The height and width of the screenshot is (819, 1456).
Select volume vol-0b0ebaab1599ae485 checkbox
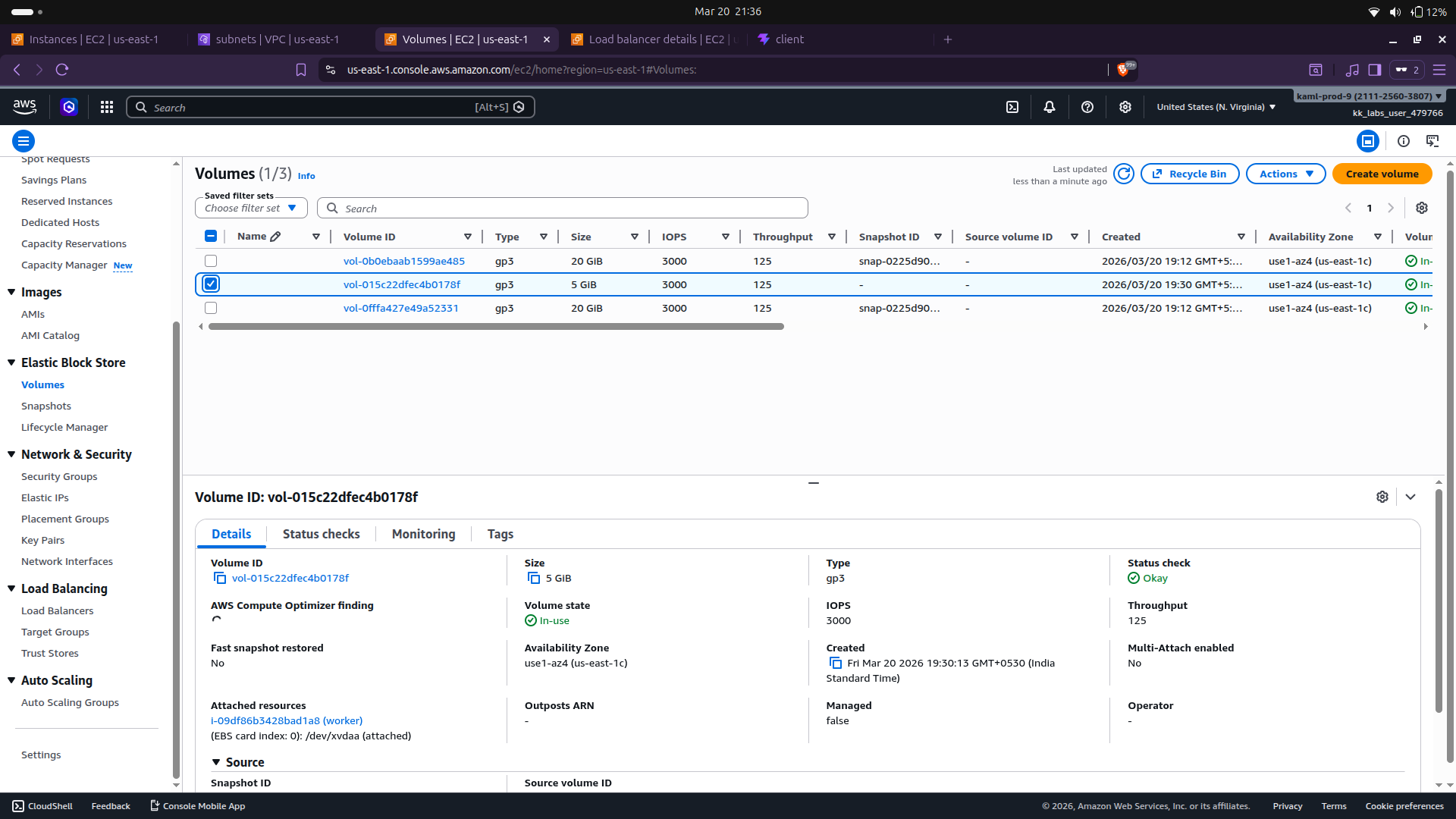click(x=211, y=261)
